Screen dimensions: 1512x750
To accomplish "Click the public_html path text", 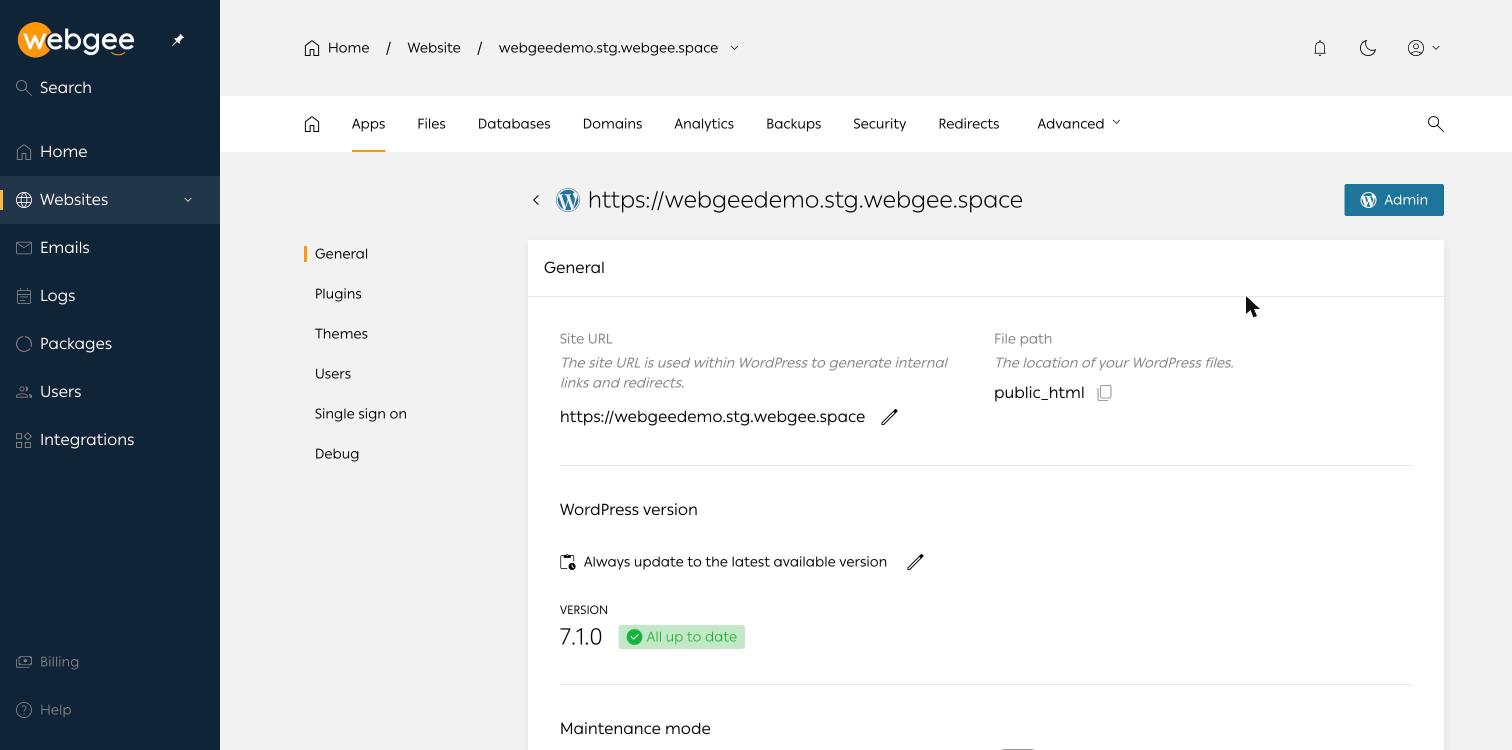I will pyautogui.click(x=1039, y=393).
